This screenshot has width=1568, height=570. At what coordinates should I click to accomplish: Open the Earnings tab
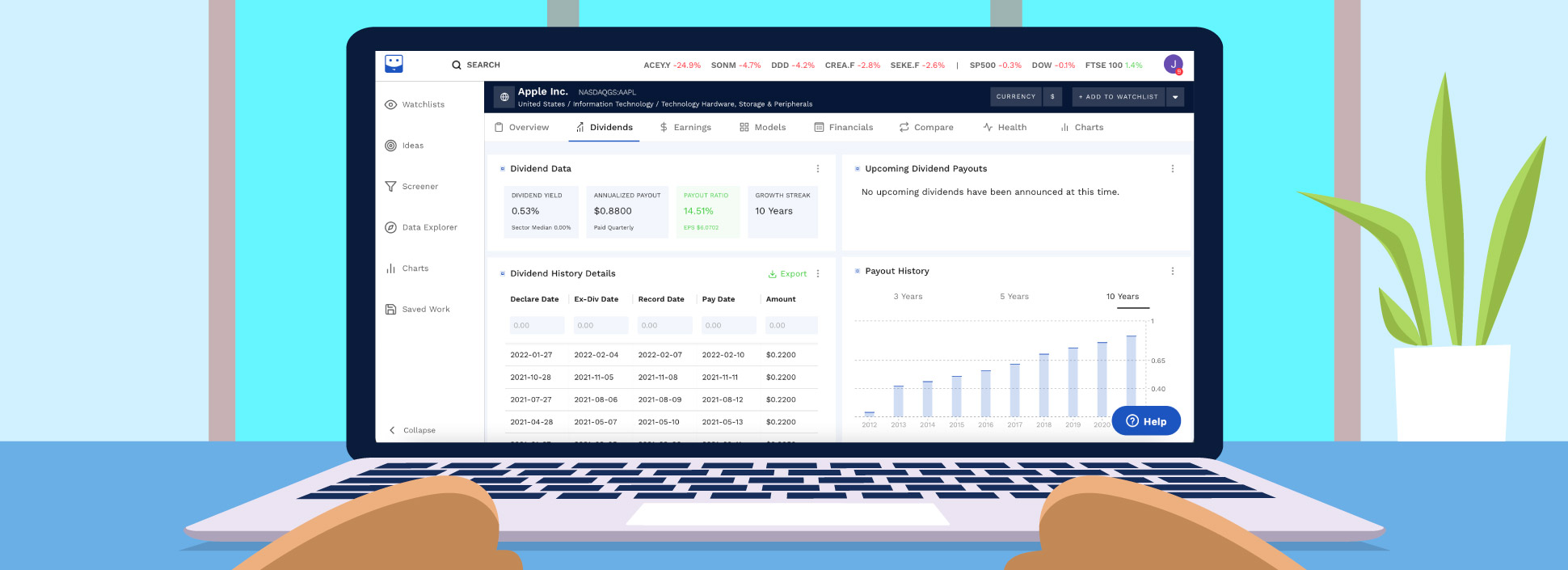tap(685, 127)
